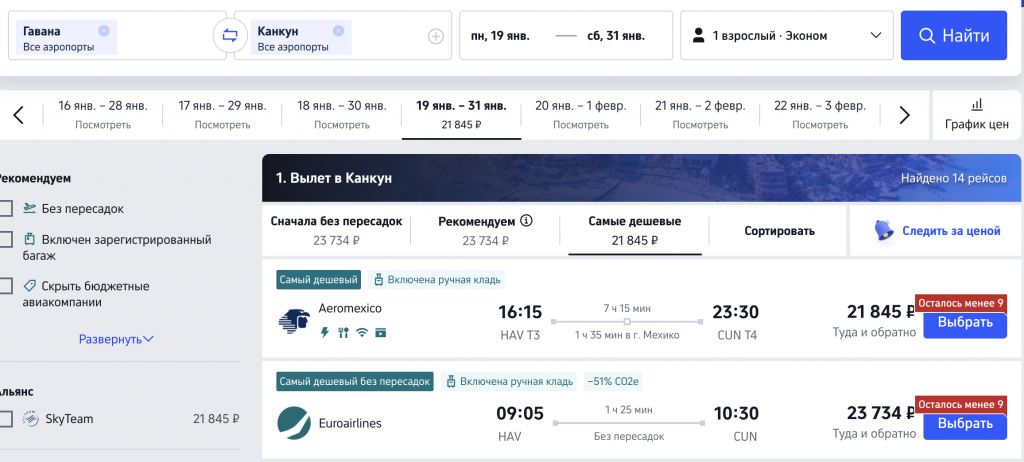
Task: Select the 20 янв. – 1 февр. date tab
Action: (581, 115)
